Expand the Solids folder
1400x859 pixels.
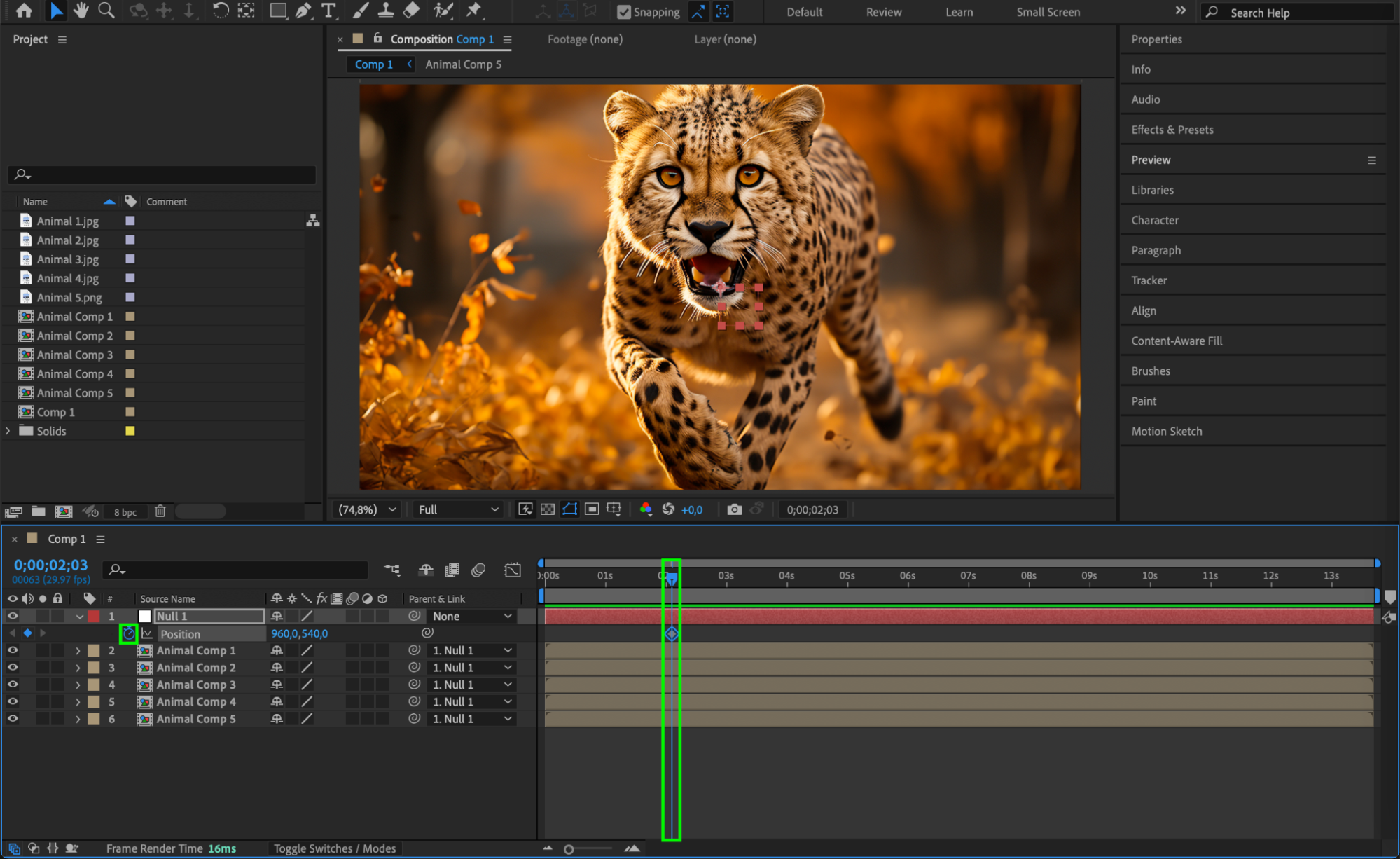pos(8,431)
